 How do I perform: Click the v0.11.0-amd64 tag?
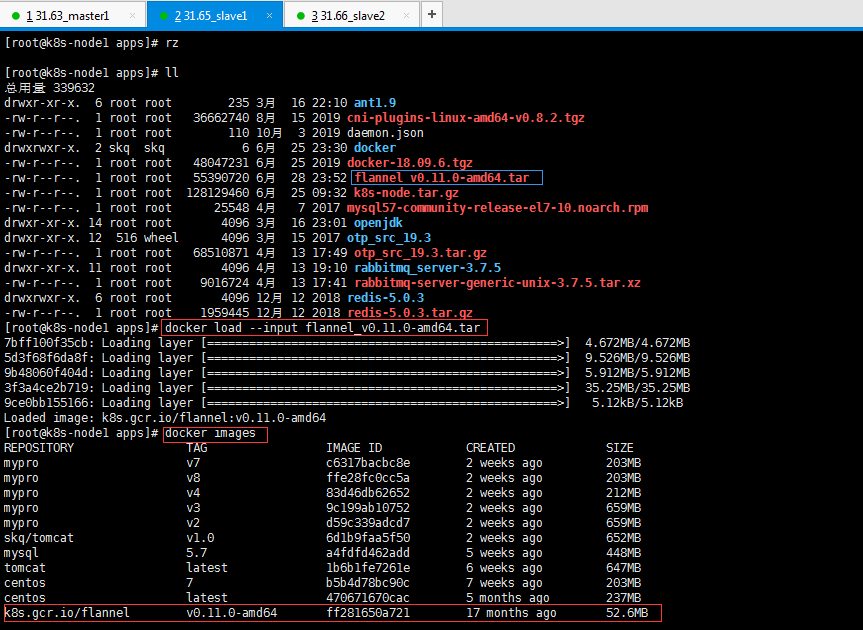[x=232, y=613]
